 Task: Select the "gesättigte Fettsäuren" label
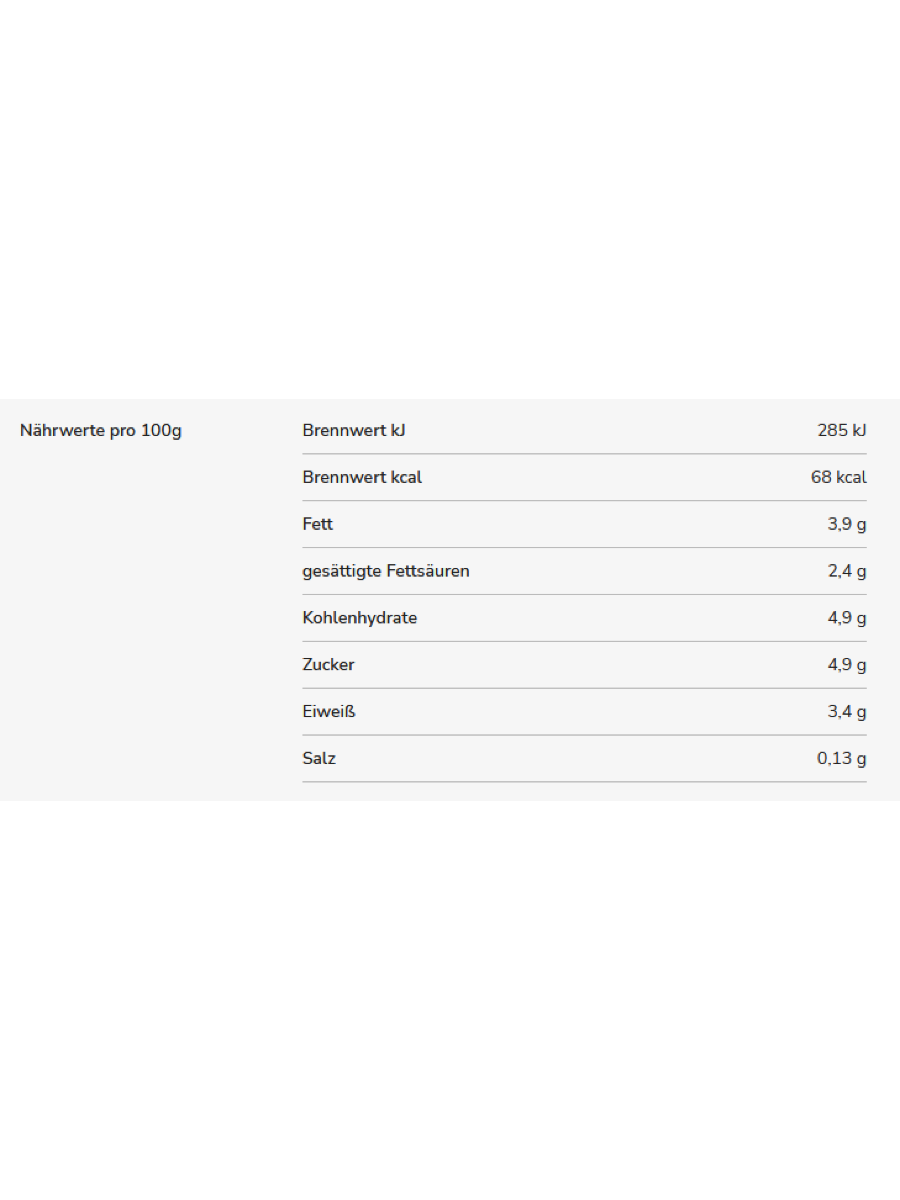click(x=386, y=571)
